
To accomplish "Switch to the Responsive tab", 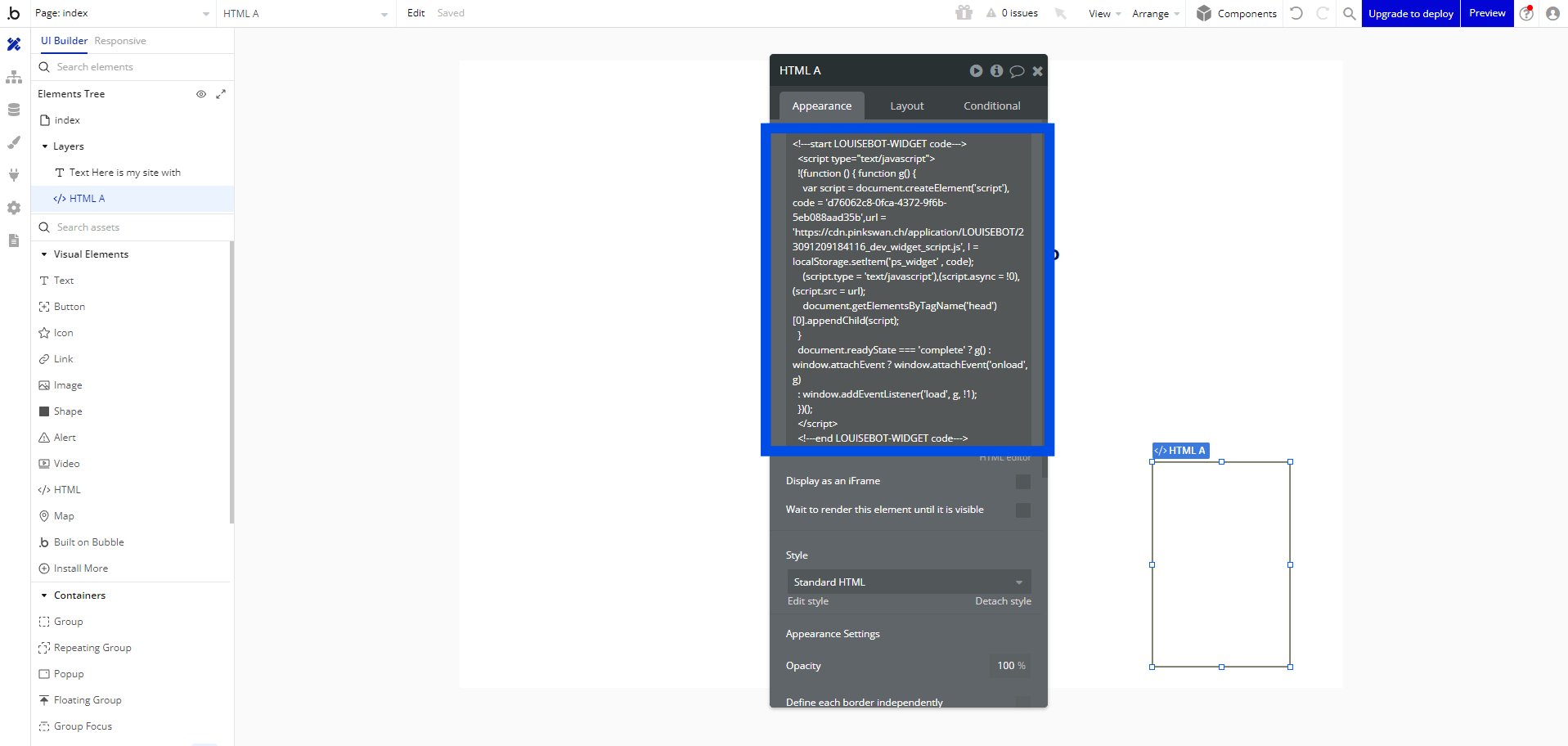I will [120, 41].
